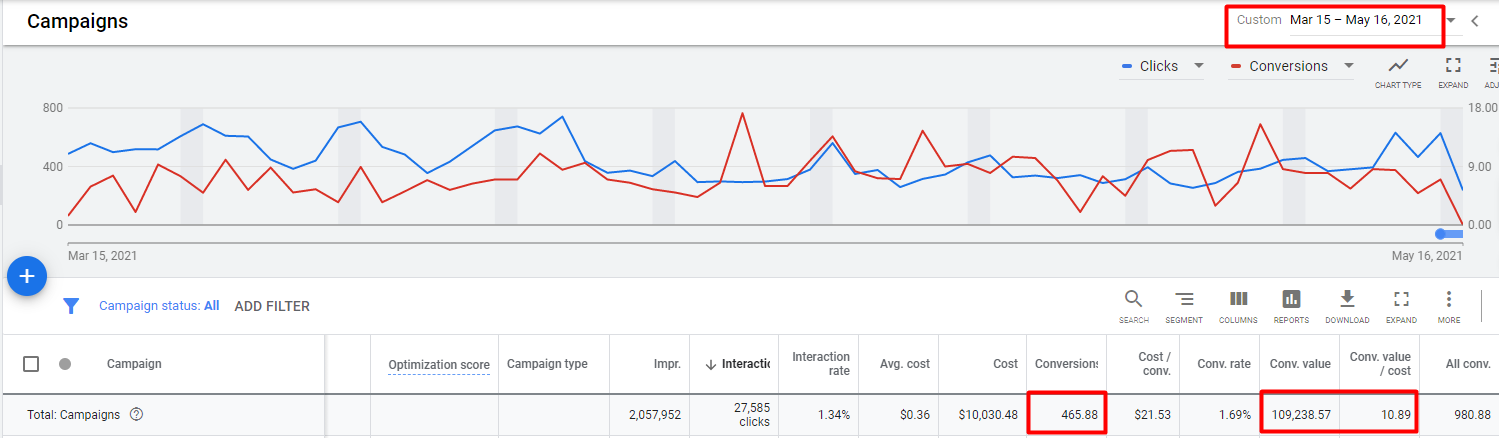Open the Clicks metric dropdown
This screenshot has height=438, width=1499.
point(1163,66)
